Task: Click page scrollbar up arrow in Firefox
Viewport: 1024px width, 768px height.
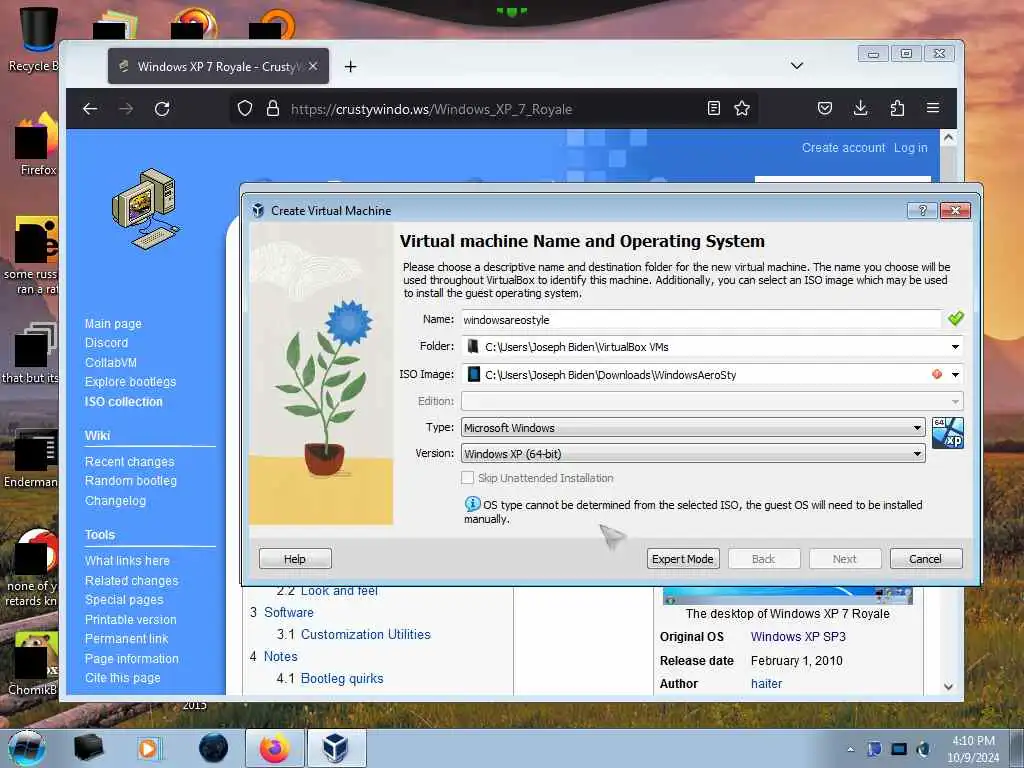Action: pyautogui.click(x=948, y=138)
